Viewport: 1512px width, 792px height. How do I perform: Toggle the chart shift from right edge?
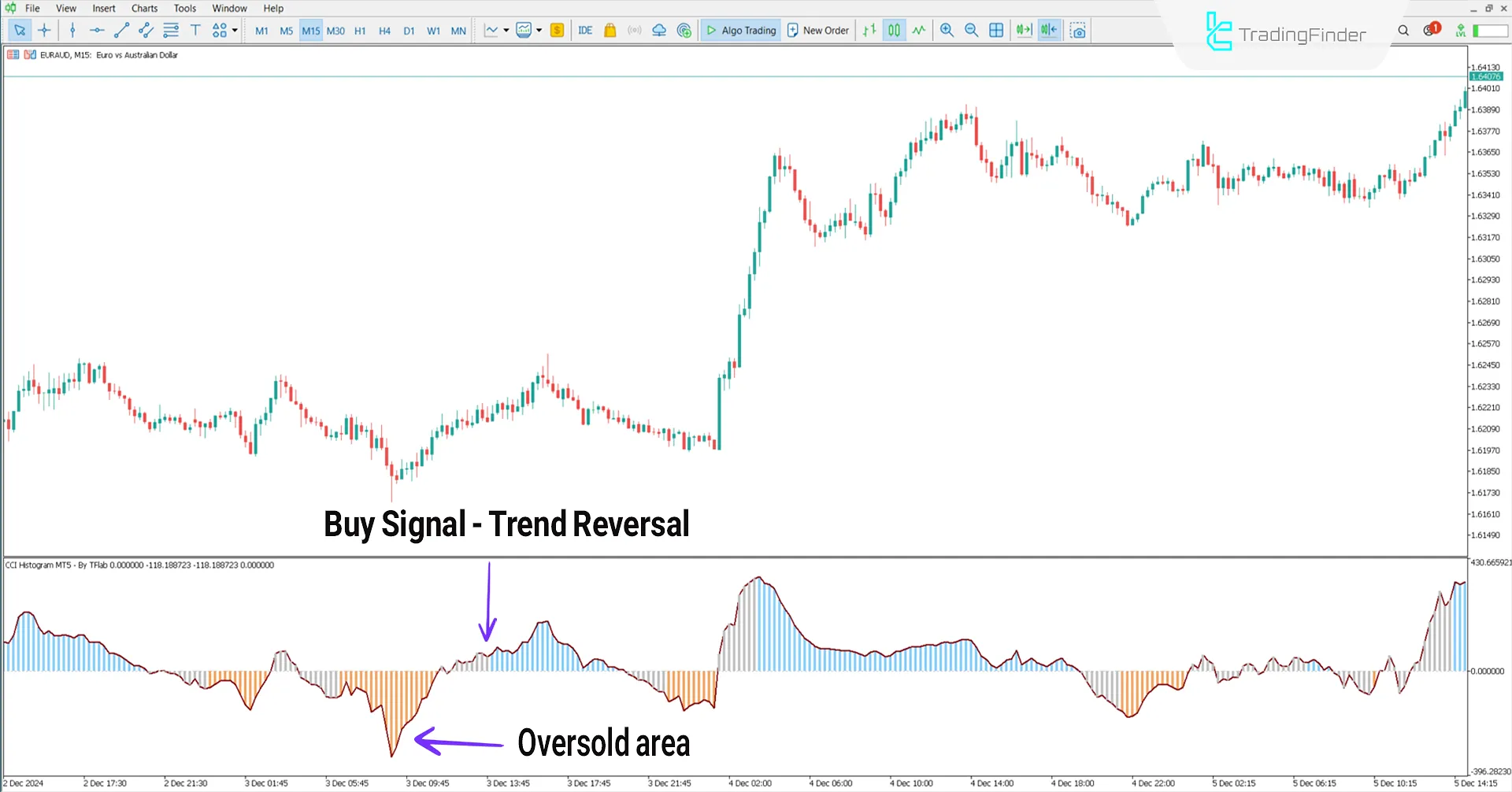(x=1049, y=30)
